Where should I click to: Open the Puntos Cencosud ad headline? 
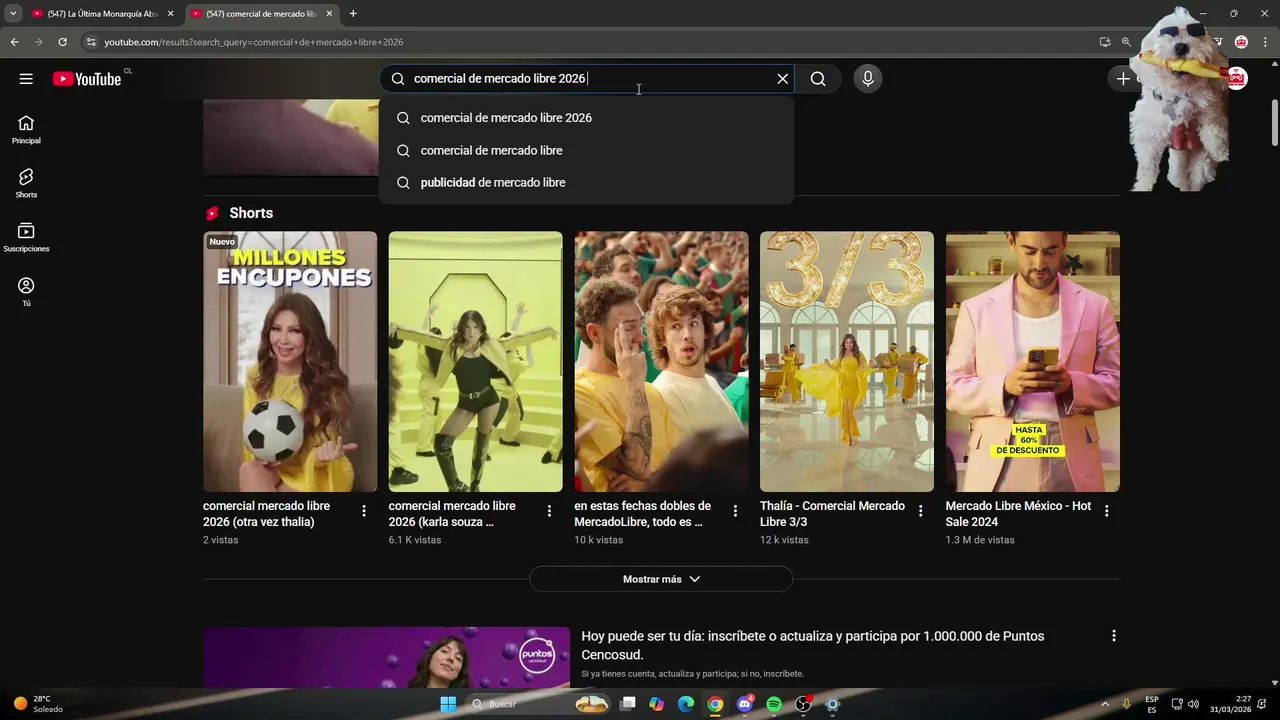click(x=813, y=646)
